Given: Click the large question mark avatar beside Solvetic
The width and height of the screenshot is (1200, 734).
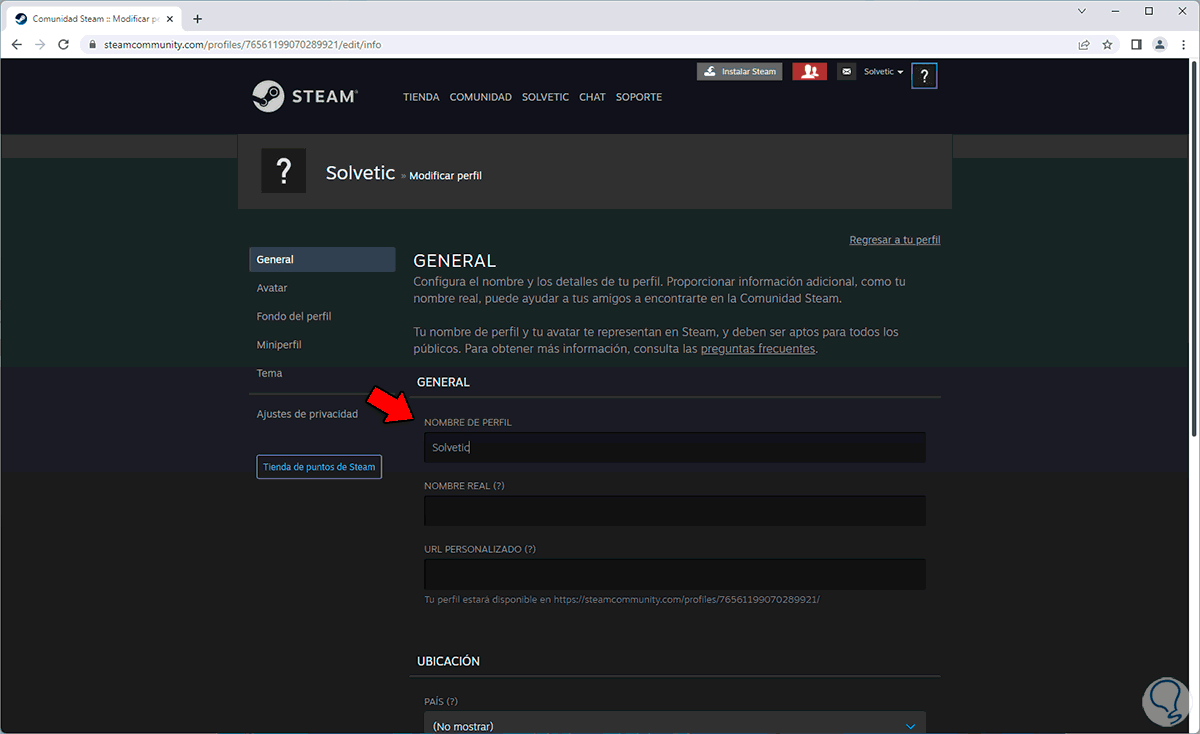Looking at the screenshot, I should click(283, 171).
